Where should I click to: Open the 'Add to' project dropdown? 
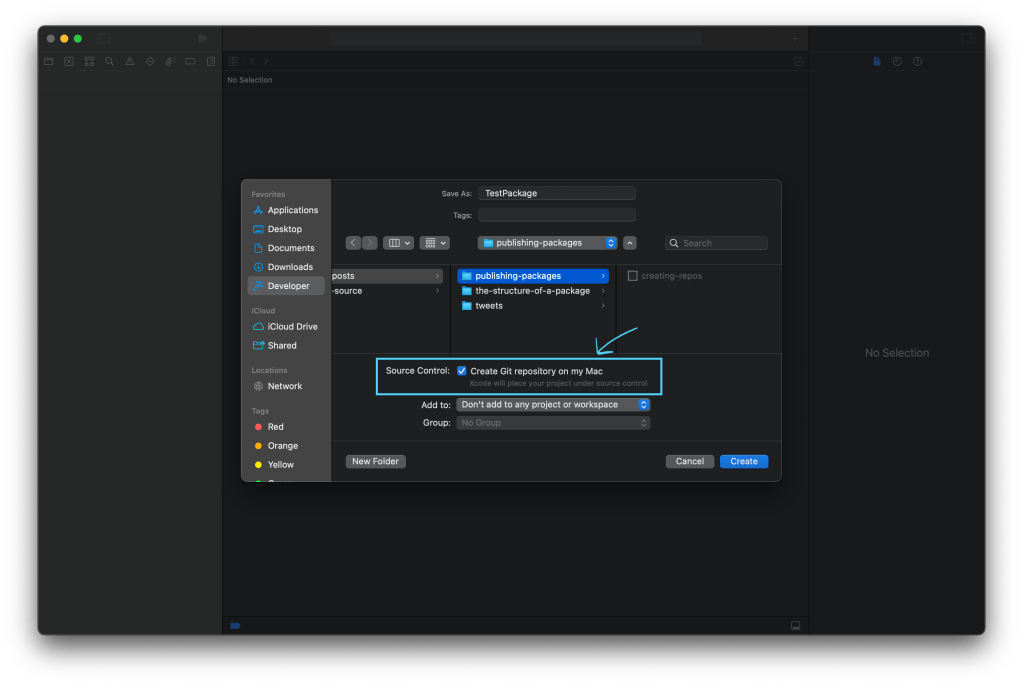tap(553, 405)
